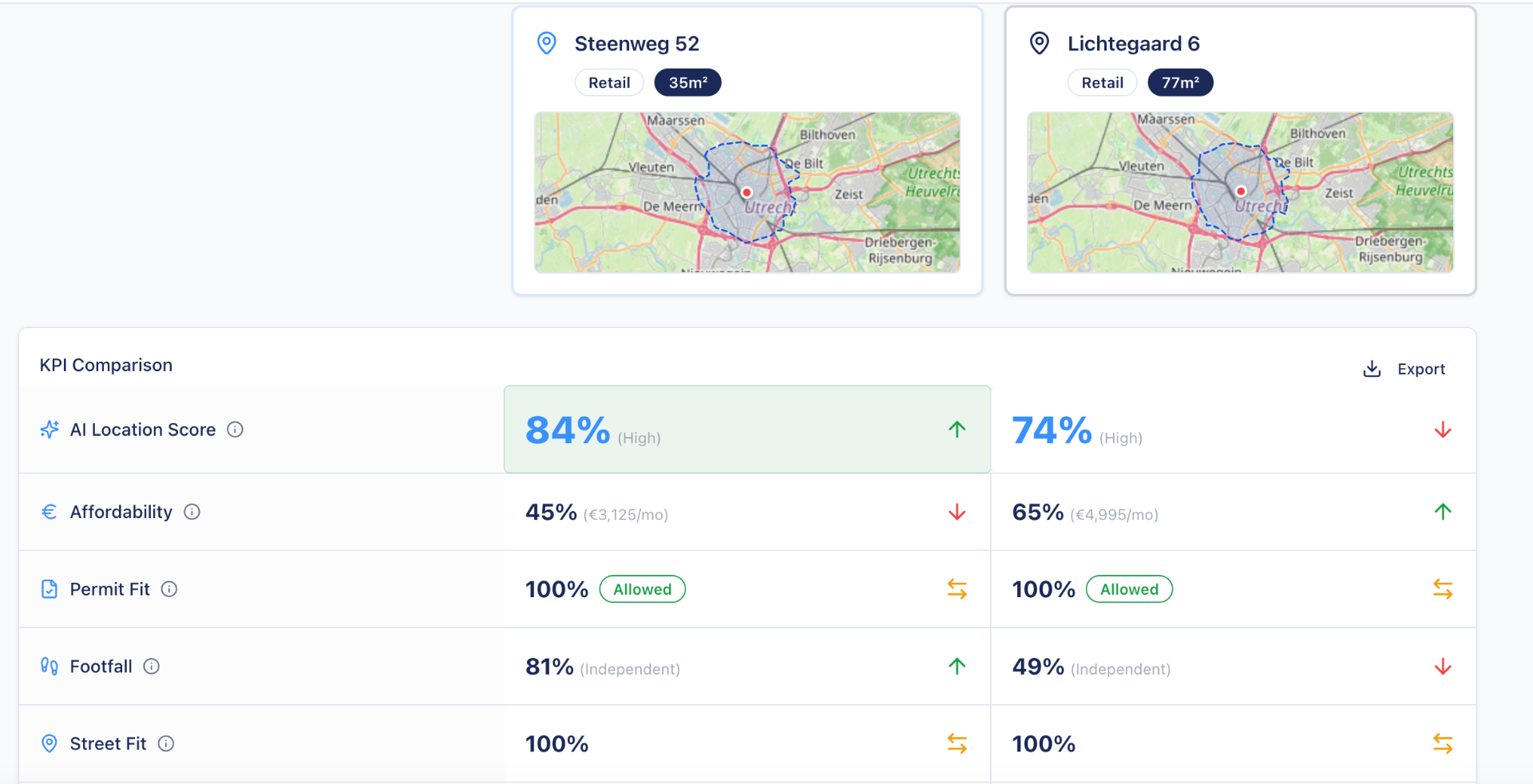Click the orange swap arrows in Lichtegaard's Permit Fit cell
1533x784 pixels.
coord(1443,589)
